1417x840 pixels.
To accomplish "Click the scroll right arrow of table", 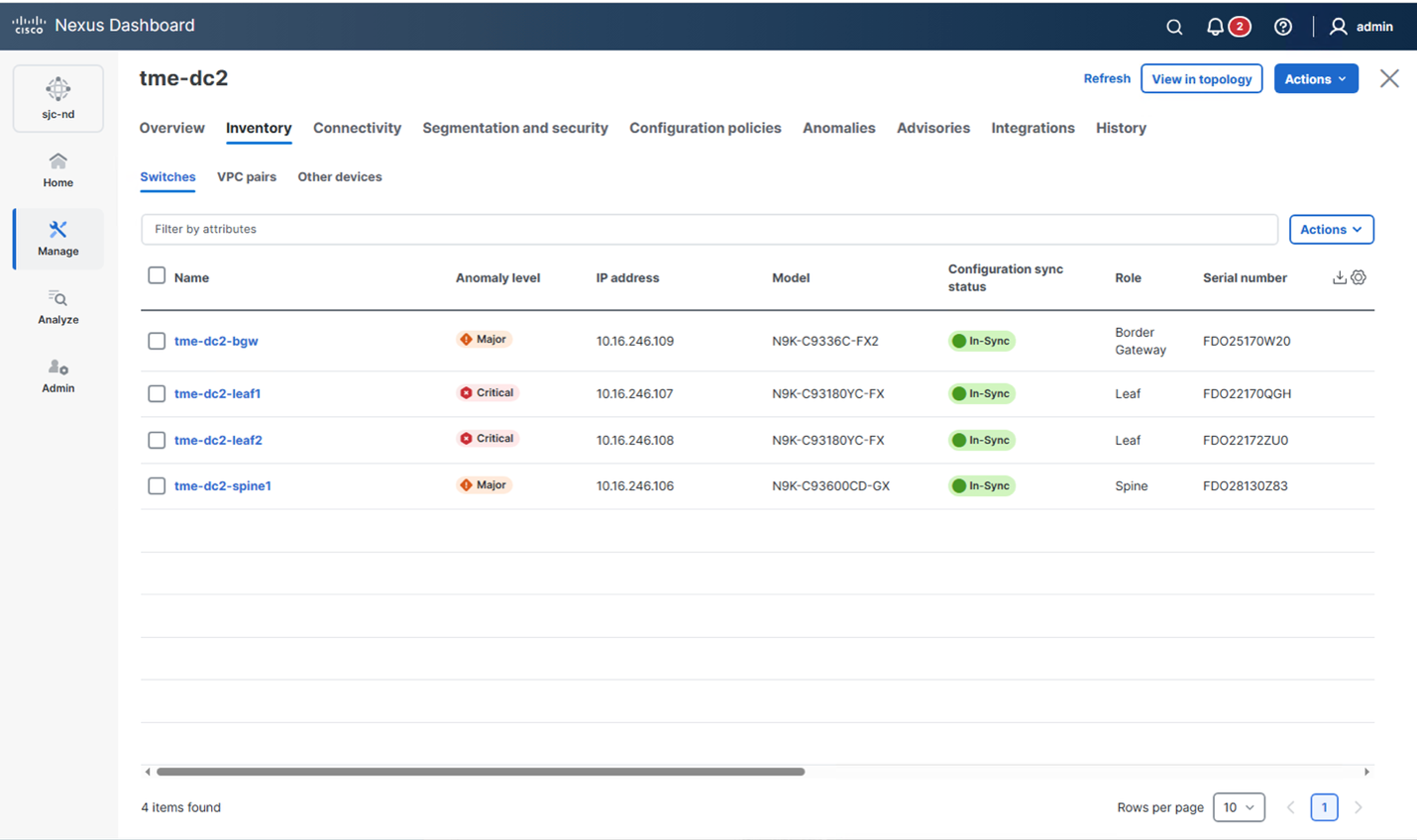I will tap(1366, 772).
